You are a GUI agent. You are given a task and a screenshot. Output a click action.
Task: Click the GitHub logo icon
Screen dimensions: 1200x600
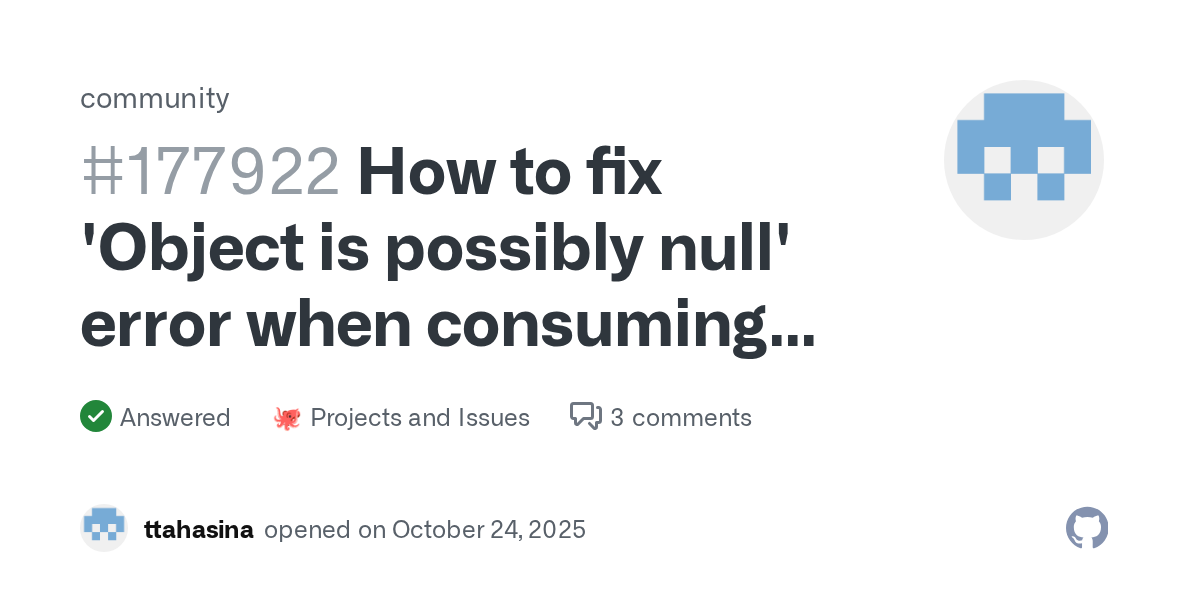coord(1087,528)
